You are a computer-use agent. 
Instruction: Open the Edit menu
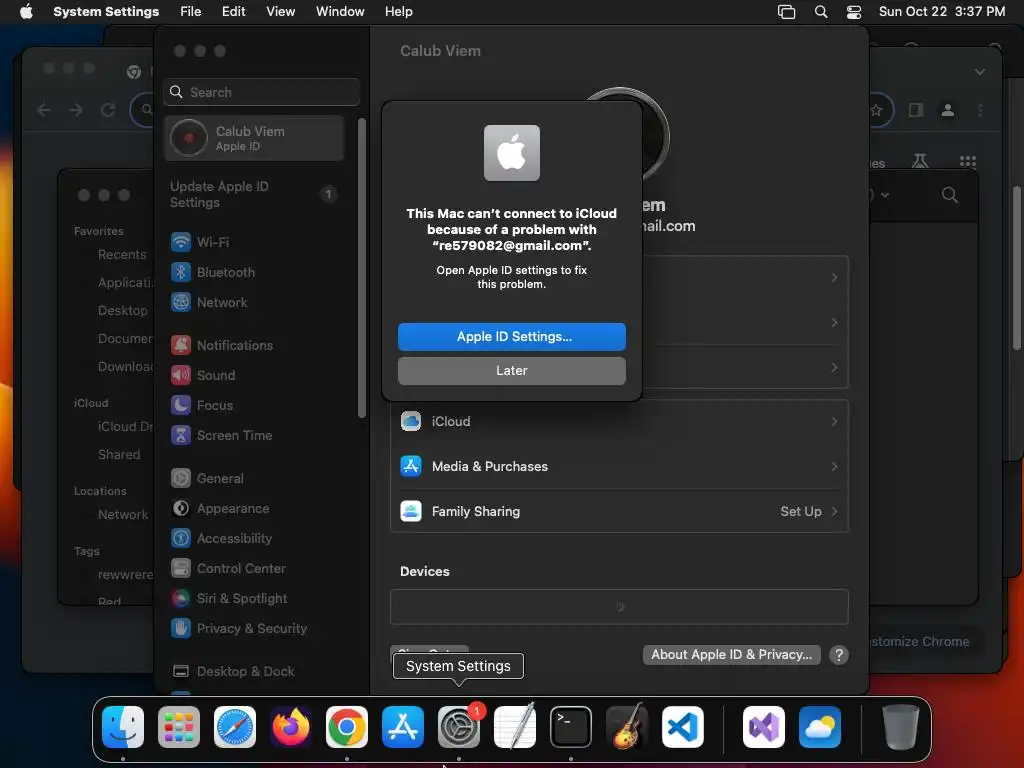pyautogui.click(x=233, y=11)
